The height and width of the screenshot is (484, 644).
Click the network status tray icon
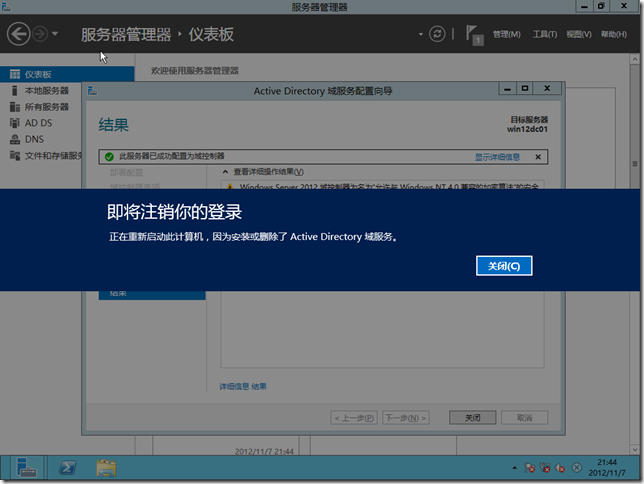(x=545, y=468)
